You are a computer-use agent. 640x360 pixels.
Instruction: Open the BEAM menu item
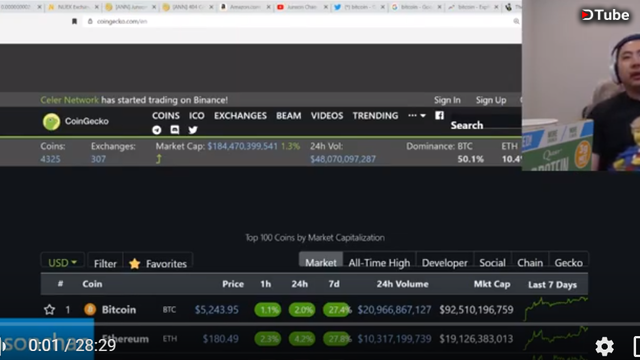pyautogui.click(x=289, y=116)
